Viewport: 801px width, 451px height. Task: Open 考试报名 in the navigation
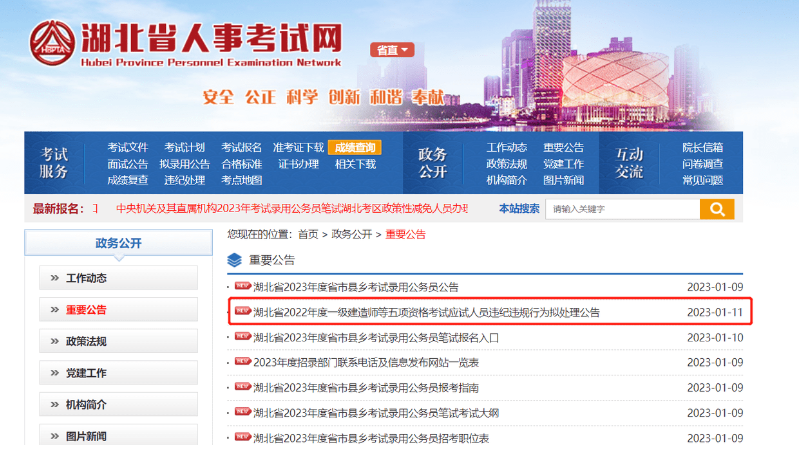[x=242, y=148]
